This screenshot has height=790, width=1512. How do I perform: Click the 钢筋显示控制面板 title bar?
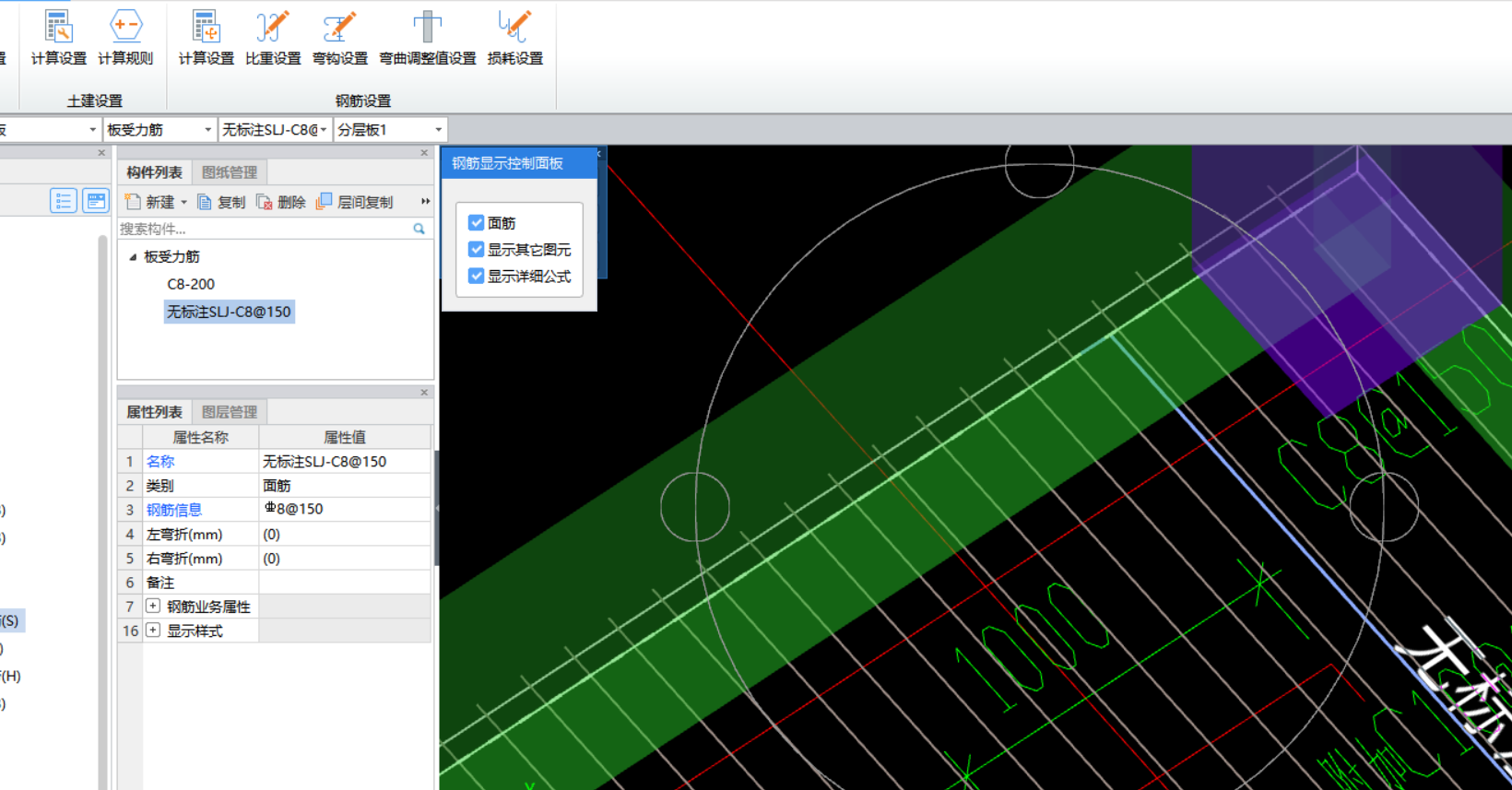pyautogui.click(x=519, y=163)
